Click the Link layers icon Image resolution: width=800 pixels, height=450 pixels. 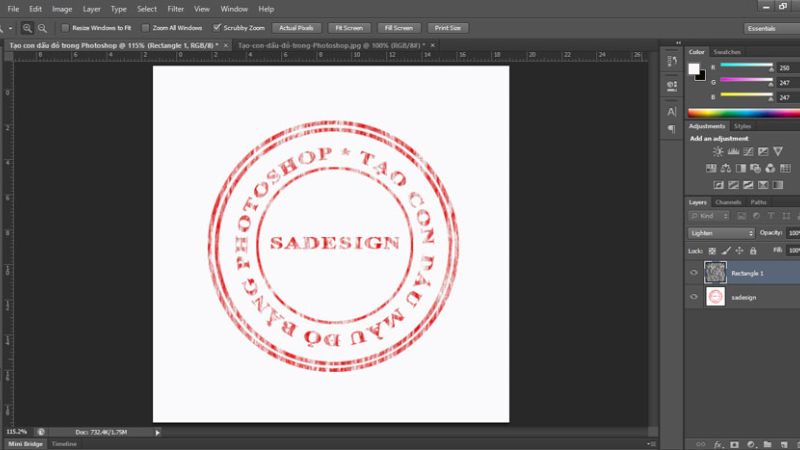point(701,445)
